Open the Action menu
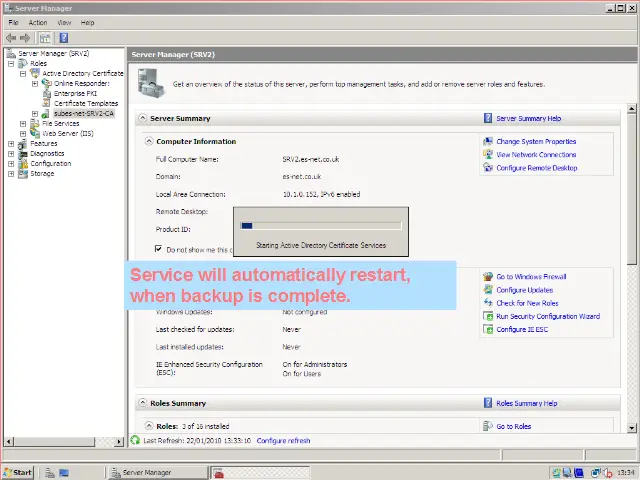 click(38, 22)
